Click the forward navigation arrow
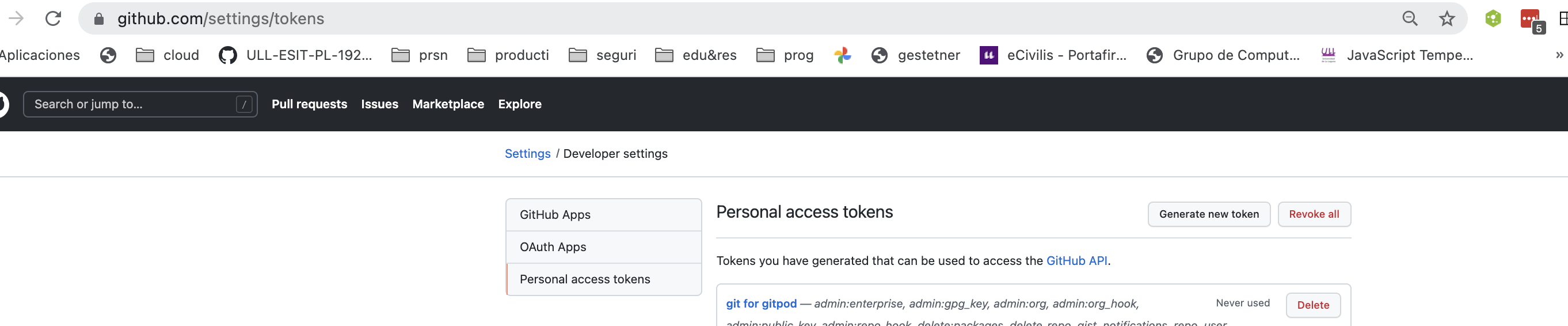Screen dimensions: 1568x326 click(17, 19)
